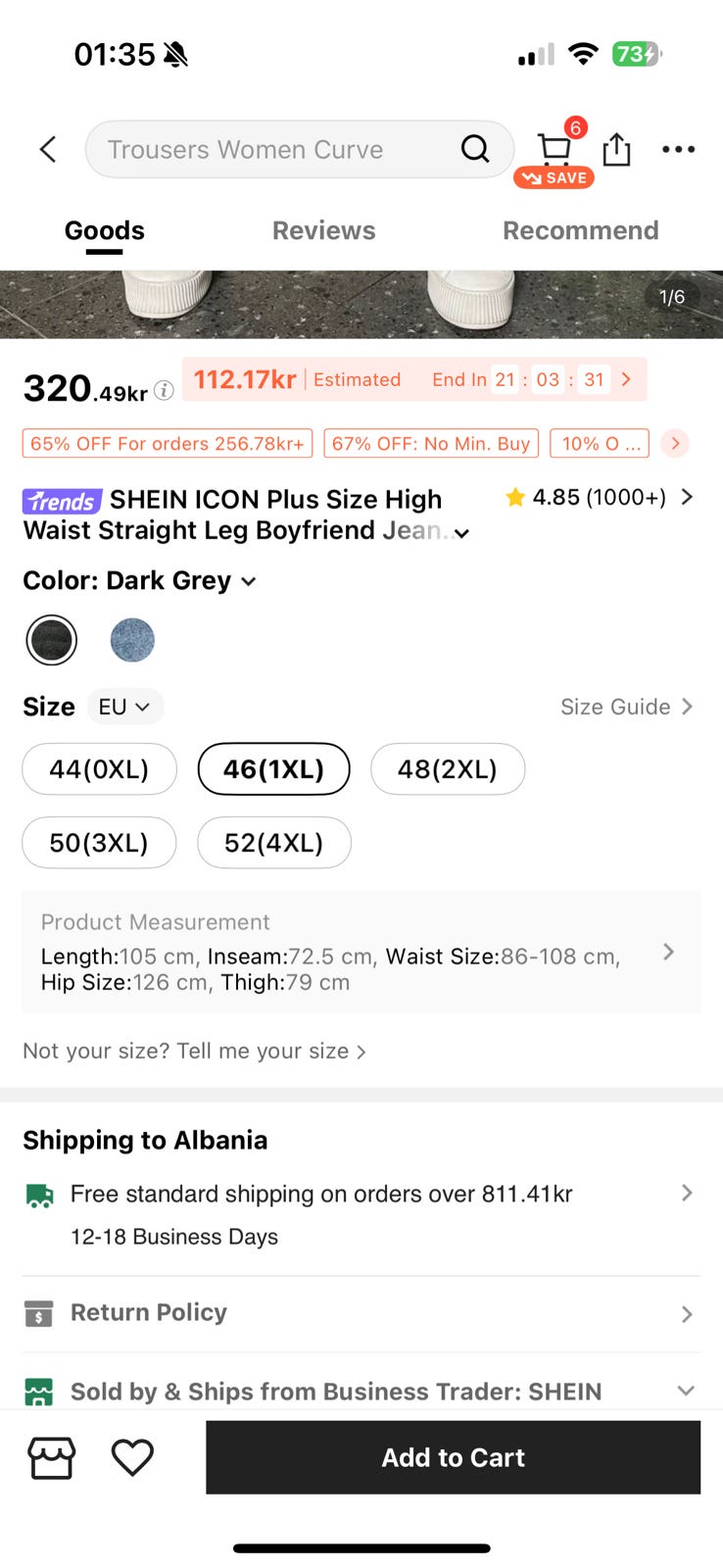Tap the heart wishlist icon
The image size is (723, 1568).
click(x=132, y=1457)
